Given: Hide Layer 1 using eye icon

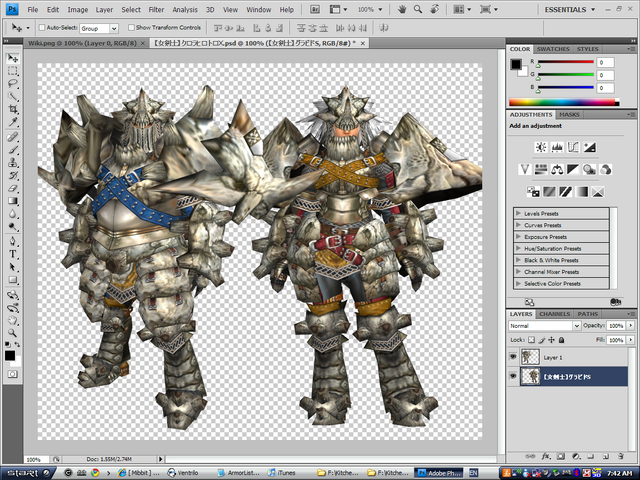Looking at the screenshot, I should [513, 357].
